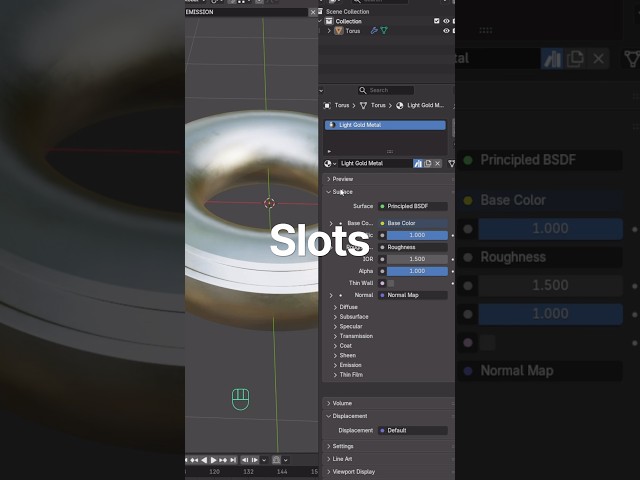640x480 pixels.
Task: Unlink Light Gold Metal material with X
Action: tap(438, 163)
